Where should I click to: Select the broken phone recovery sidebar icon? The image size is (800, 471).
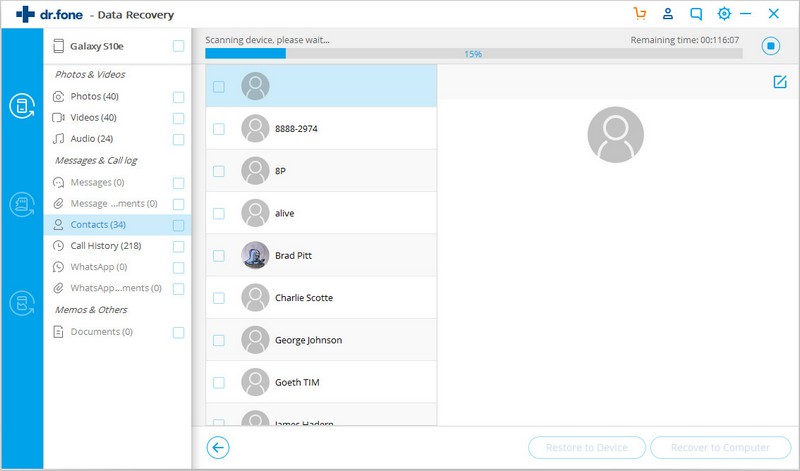pyautogui.click(x=22, y=303)
